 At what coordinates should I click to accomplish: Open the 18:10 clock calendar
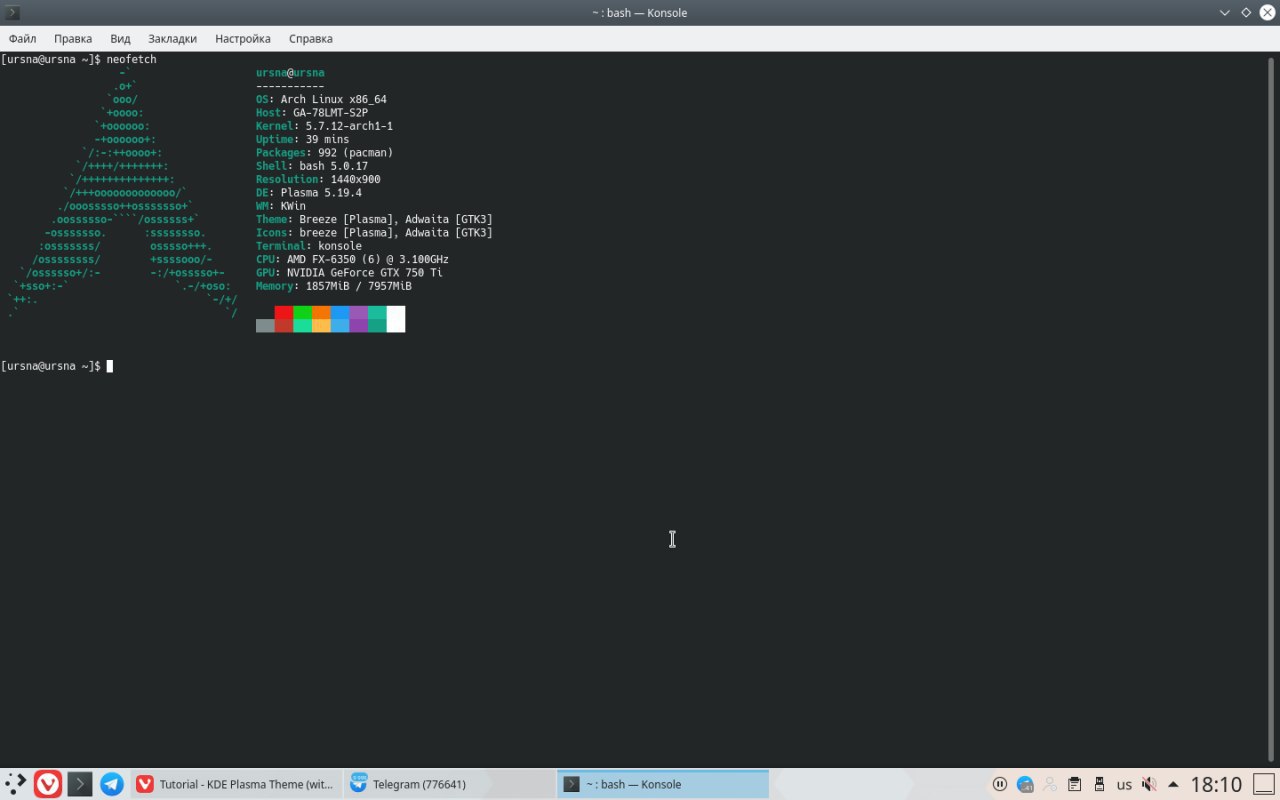[1216, 785]
